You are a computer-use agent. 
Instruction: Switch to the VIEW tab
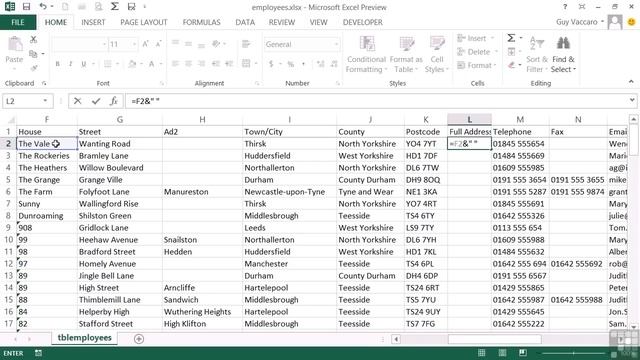318,22
